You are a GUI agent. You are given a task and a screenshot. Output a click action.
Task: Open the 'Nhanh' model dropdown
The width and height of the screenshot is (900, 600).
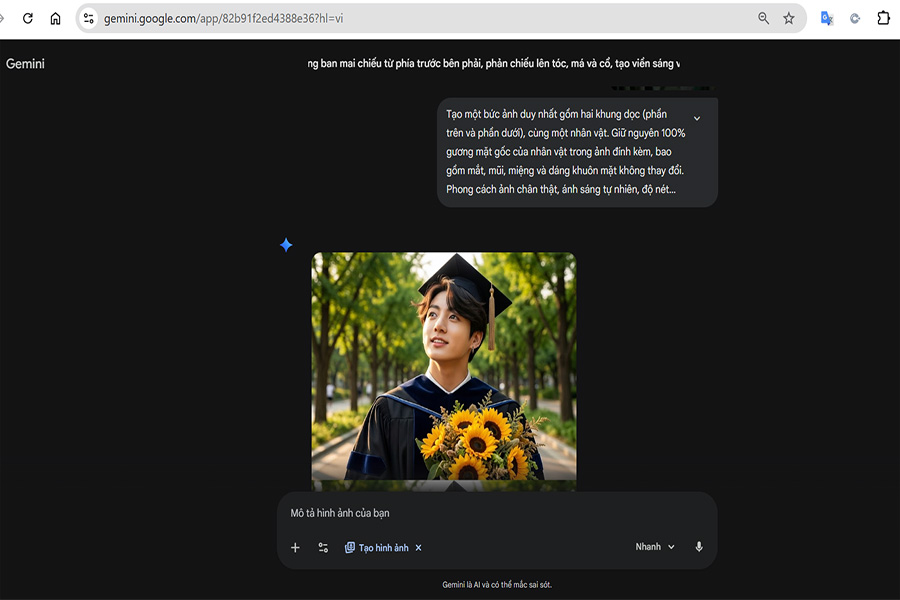(655, 547)
